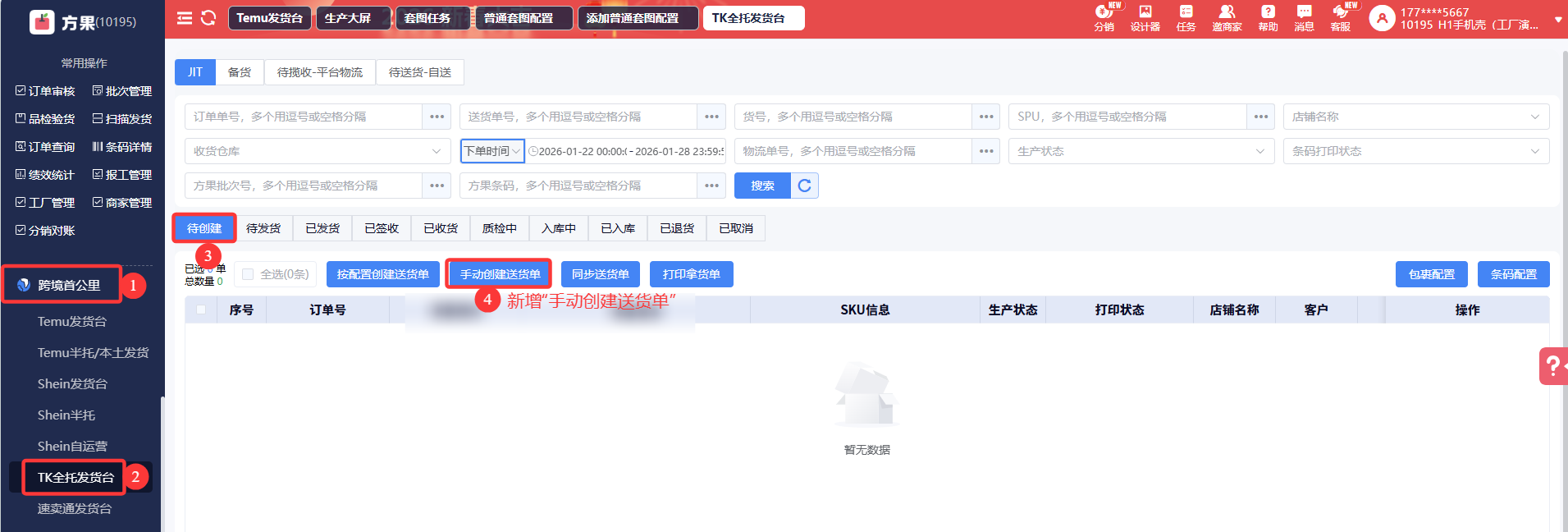Open ellipsis next to 订单单号 field
The width and height of the screenshot is (1568, 532).
(x=437, y=117)
